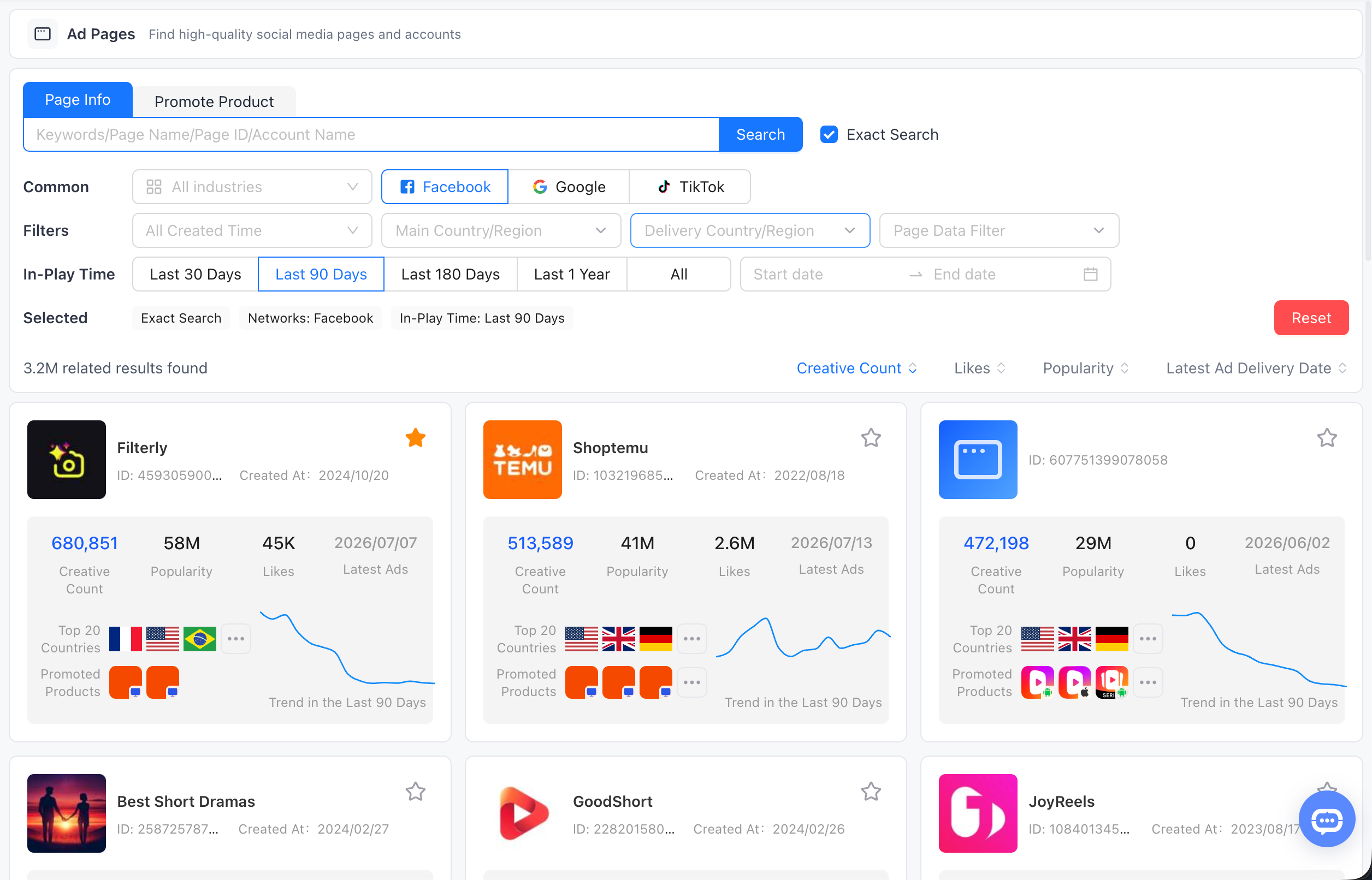Click first promoted product in Filterly card

tap(125, 682)
